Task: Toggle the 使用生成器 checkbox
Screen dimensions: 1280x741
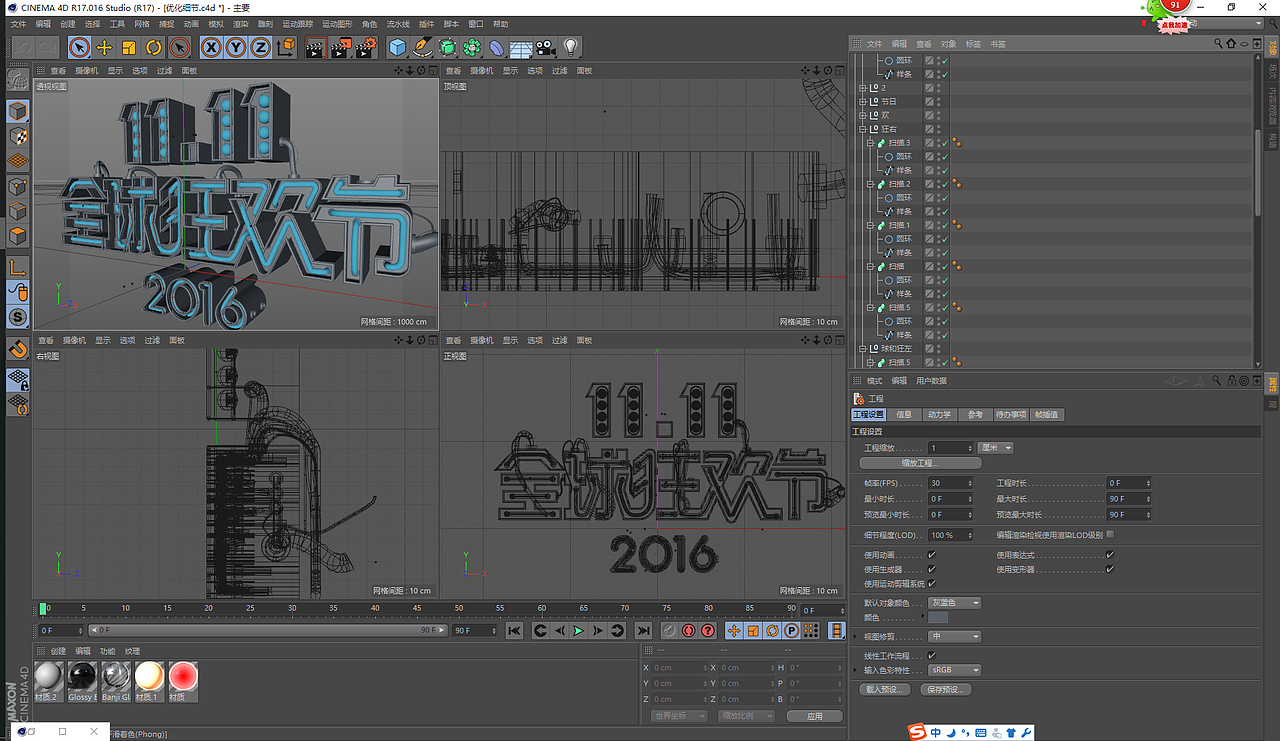Action: point(932,569)
